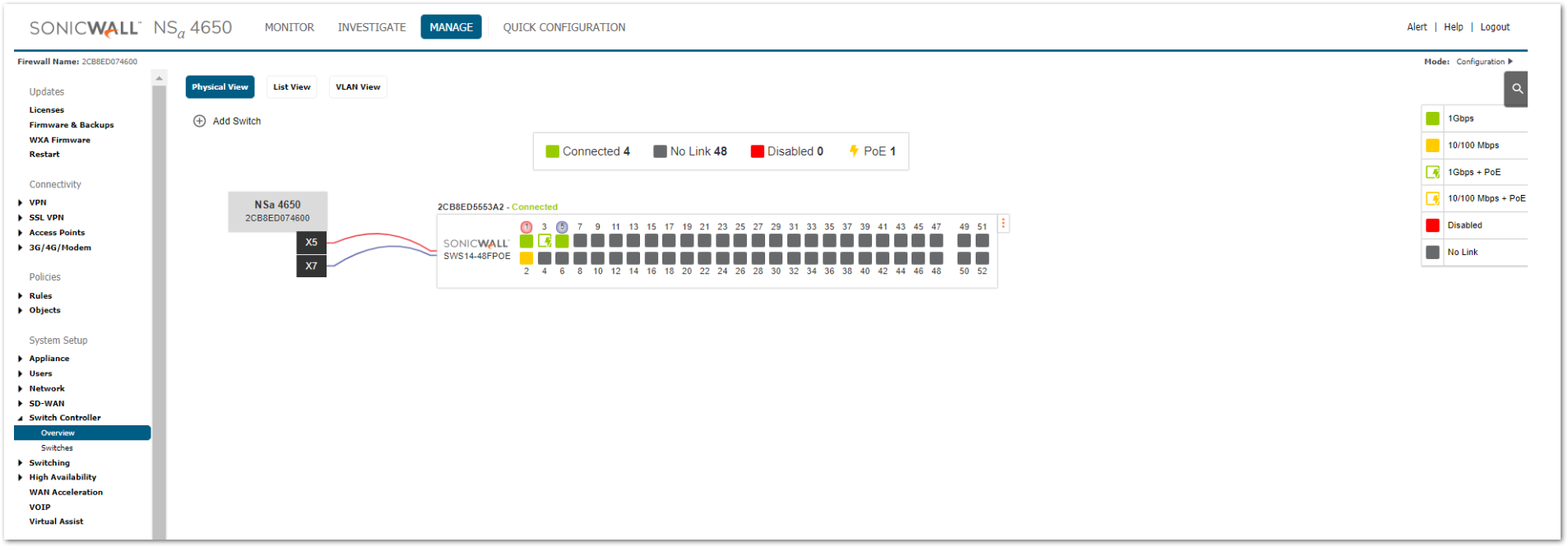Select uplink port 50 on the switch
Image resolution: width=1568 pixels, height=547 pixels.
[x=964, y=258]
